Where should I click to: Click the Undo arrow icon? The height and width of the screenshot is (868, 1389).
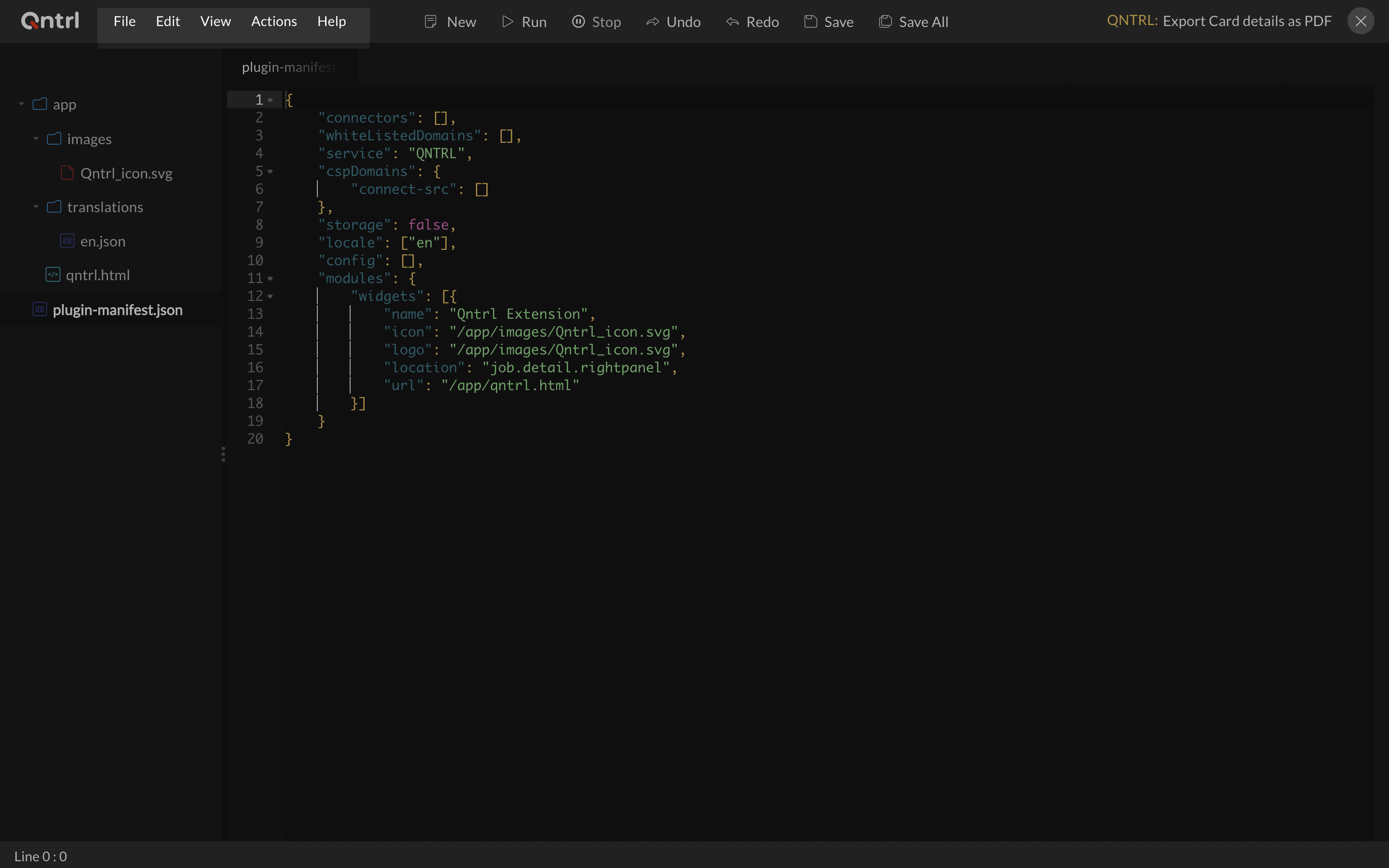point(653,22)
